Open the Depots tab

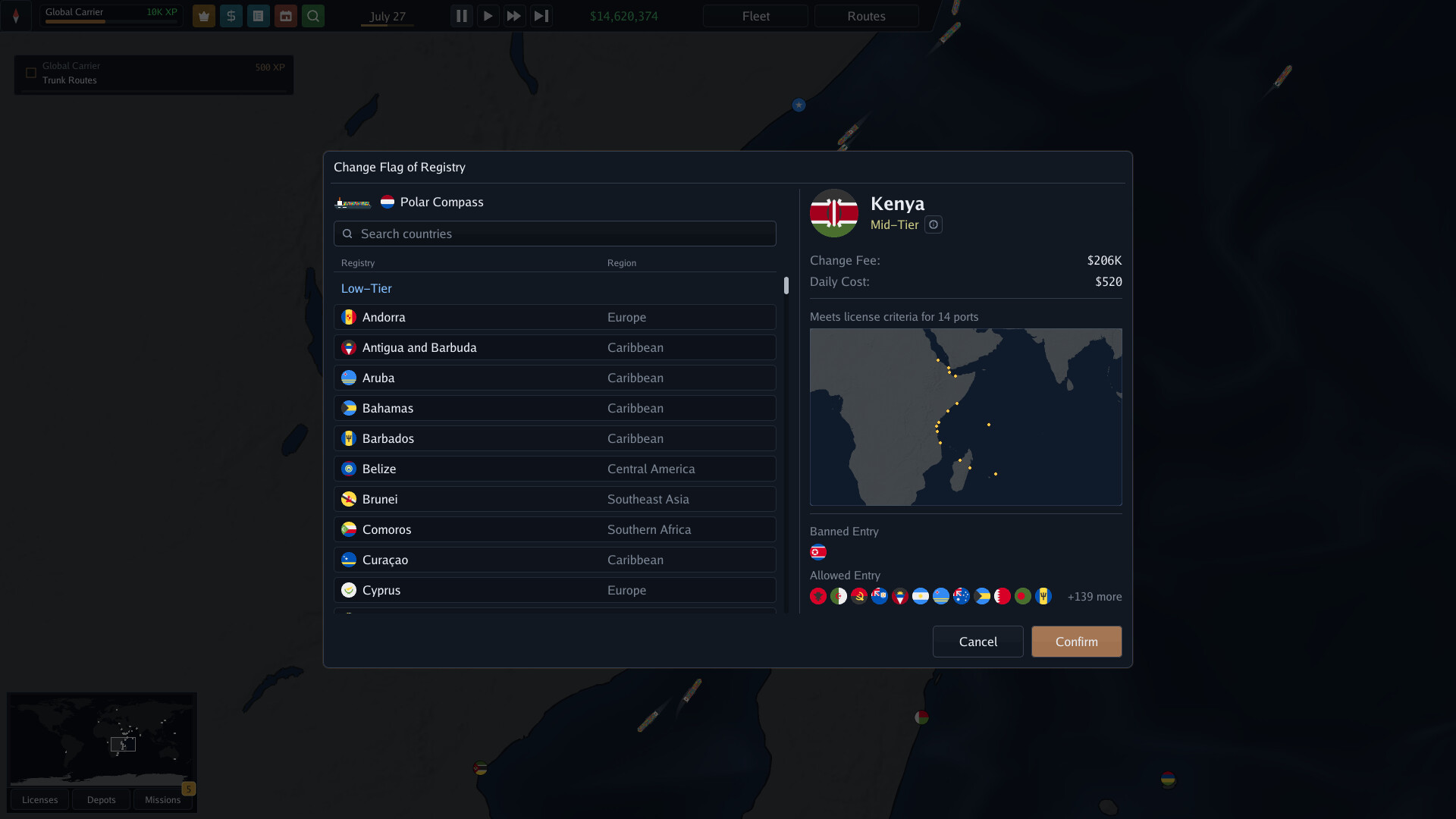(x=101, y=799)
